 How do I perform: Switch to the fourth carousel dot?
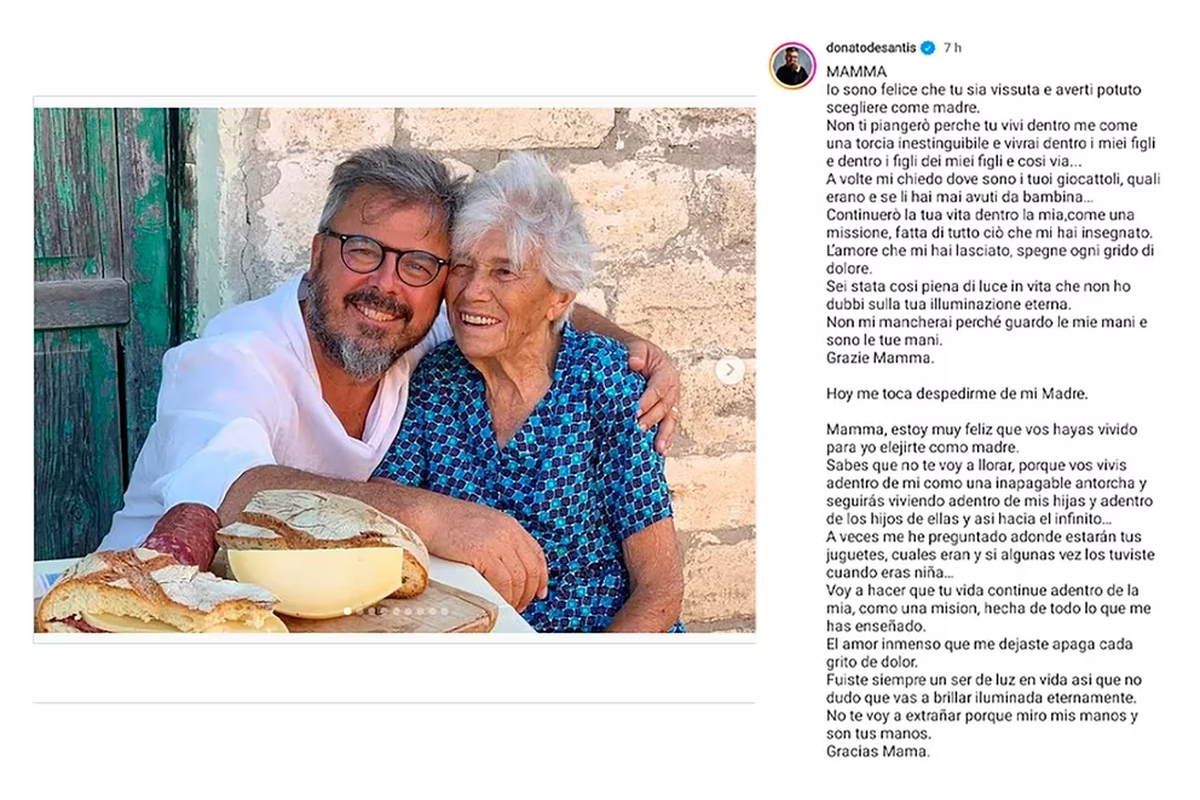point(384,611)
